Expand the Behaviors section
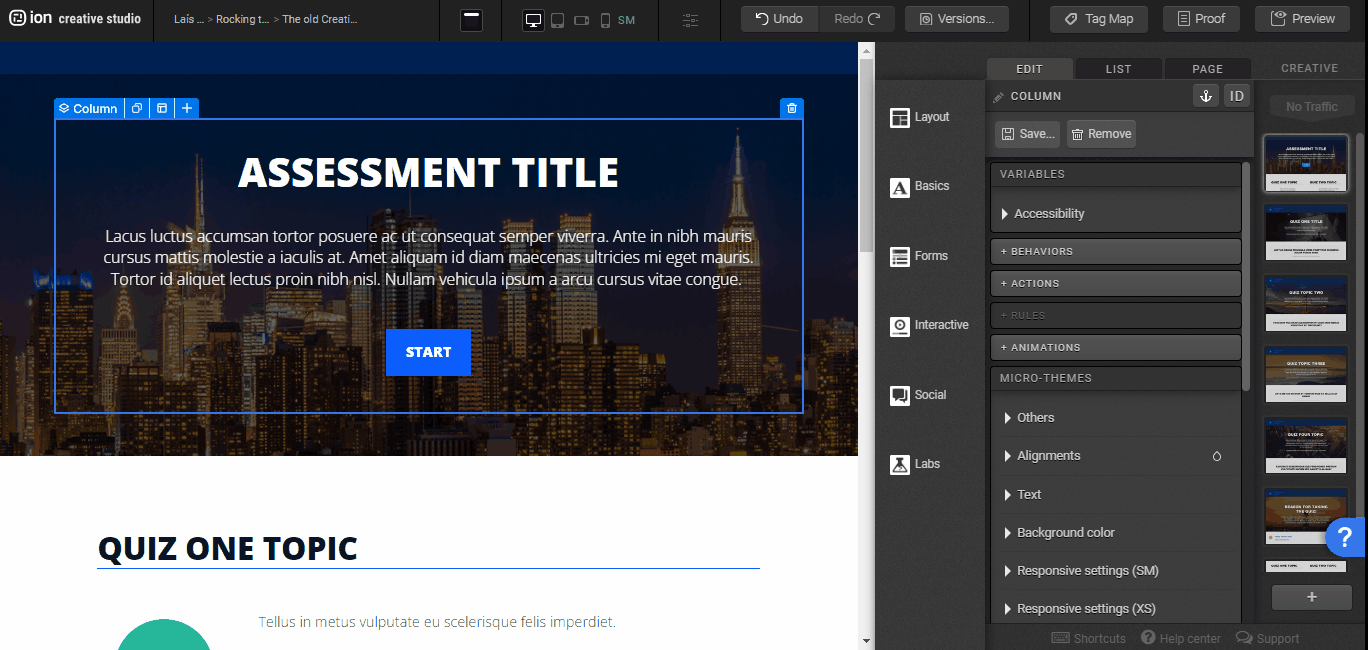 pos(1115,251)
